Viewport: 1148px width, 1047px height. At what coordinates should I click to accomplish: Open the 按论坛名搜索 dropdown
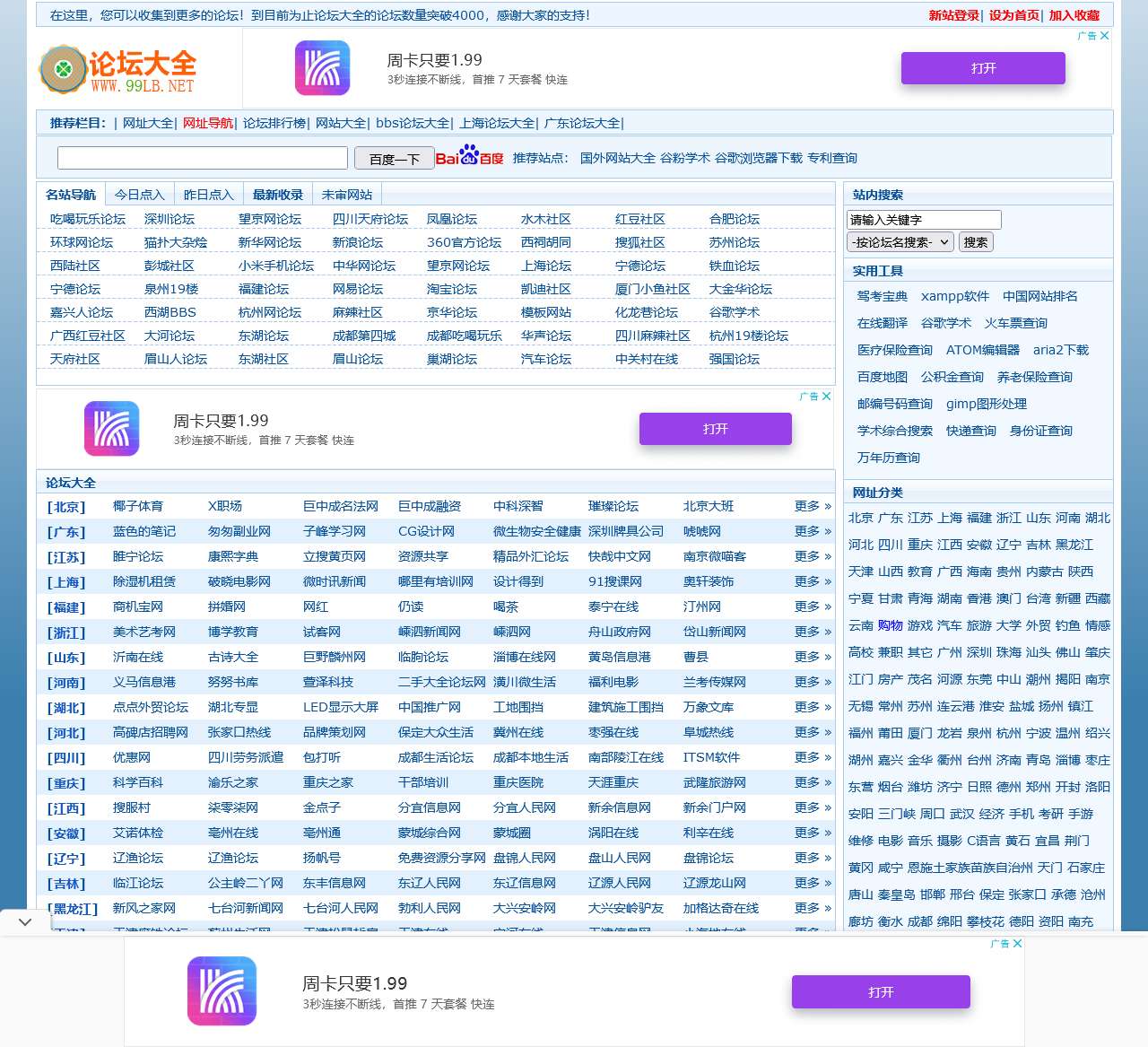click(x=900, y=242)
